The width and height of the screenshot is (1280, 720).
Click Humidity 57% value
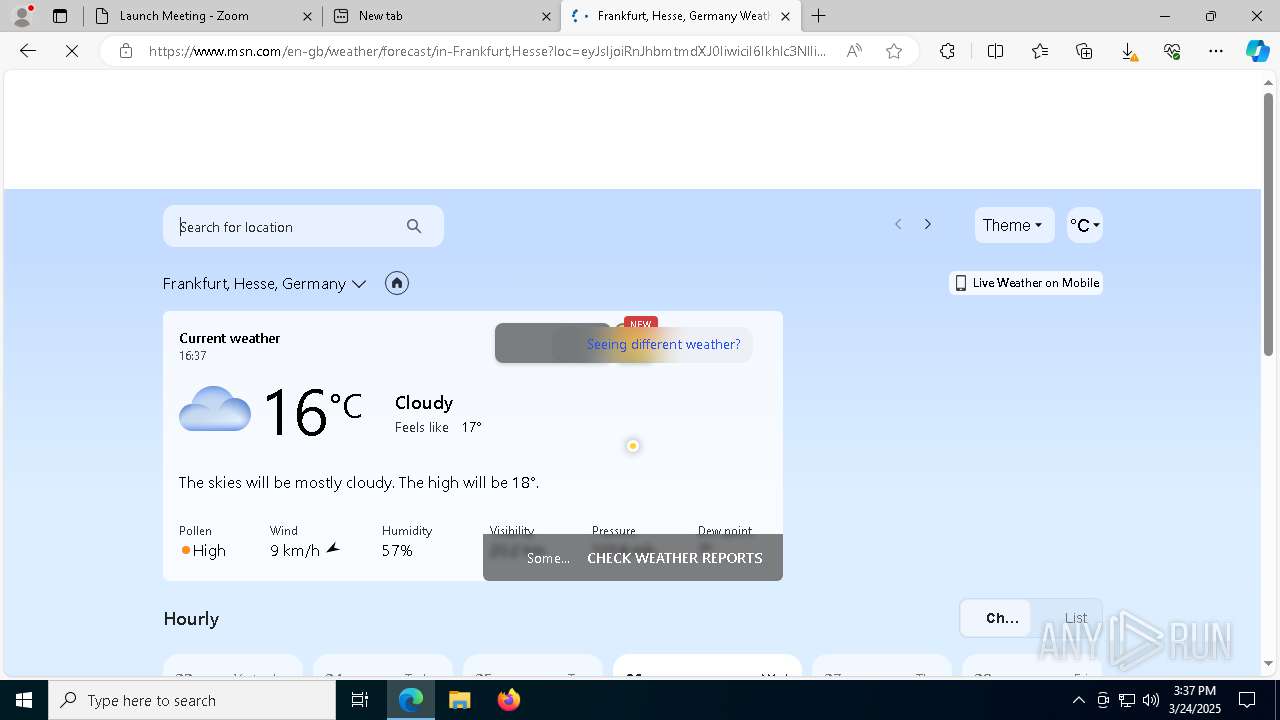point(397,550)
